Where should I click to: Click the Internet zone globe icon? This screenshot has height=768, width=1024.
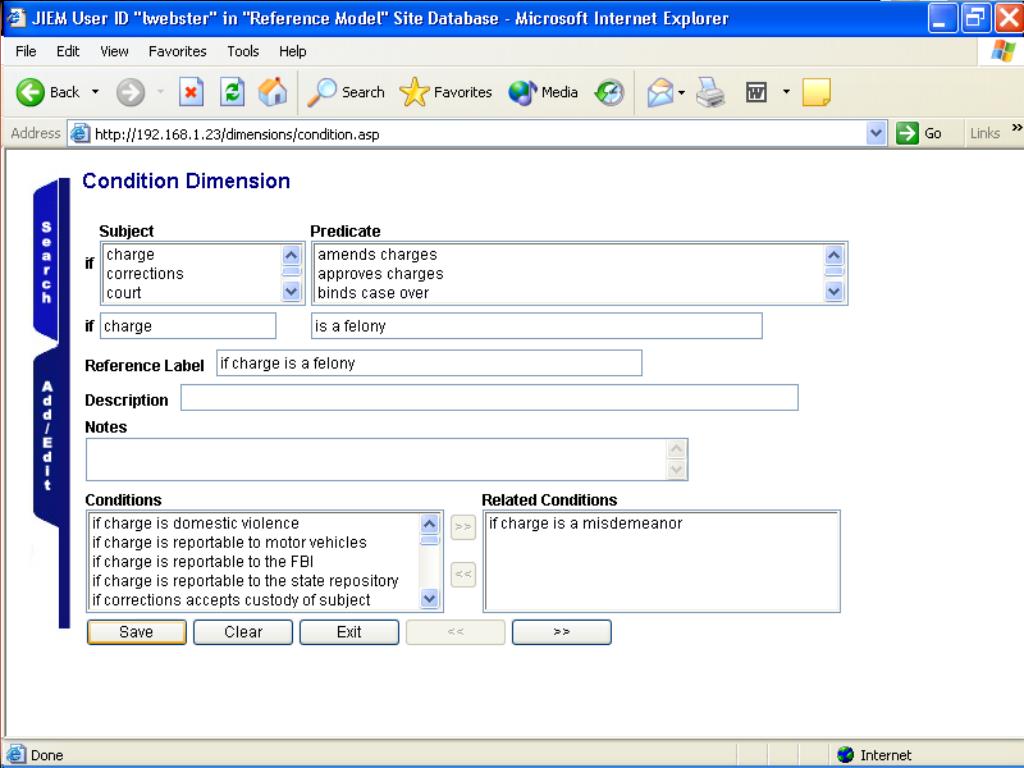(845, 755)
